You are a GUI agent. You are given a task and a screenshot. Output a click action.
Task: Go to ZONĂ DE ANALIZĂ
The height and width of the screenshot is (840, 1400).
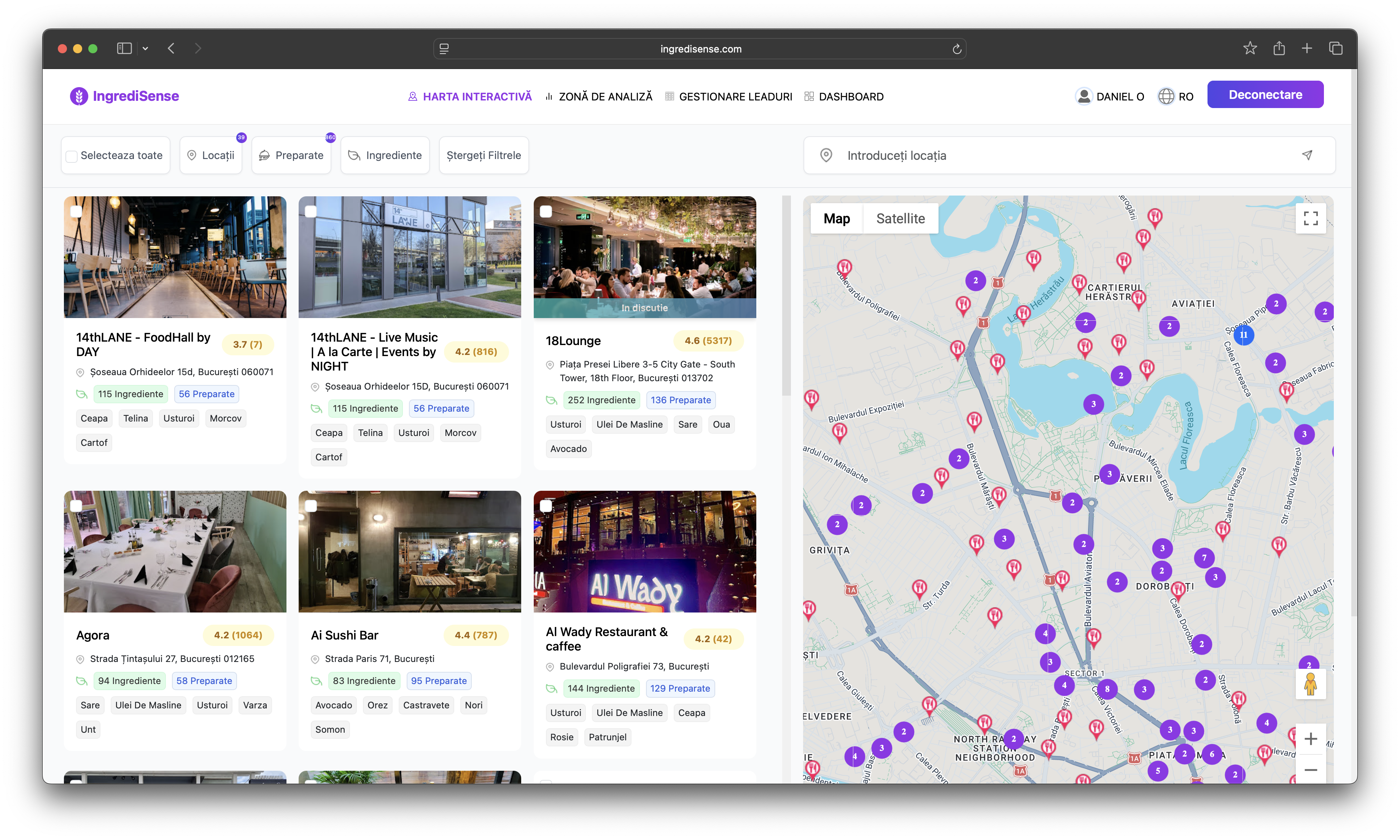599,97
